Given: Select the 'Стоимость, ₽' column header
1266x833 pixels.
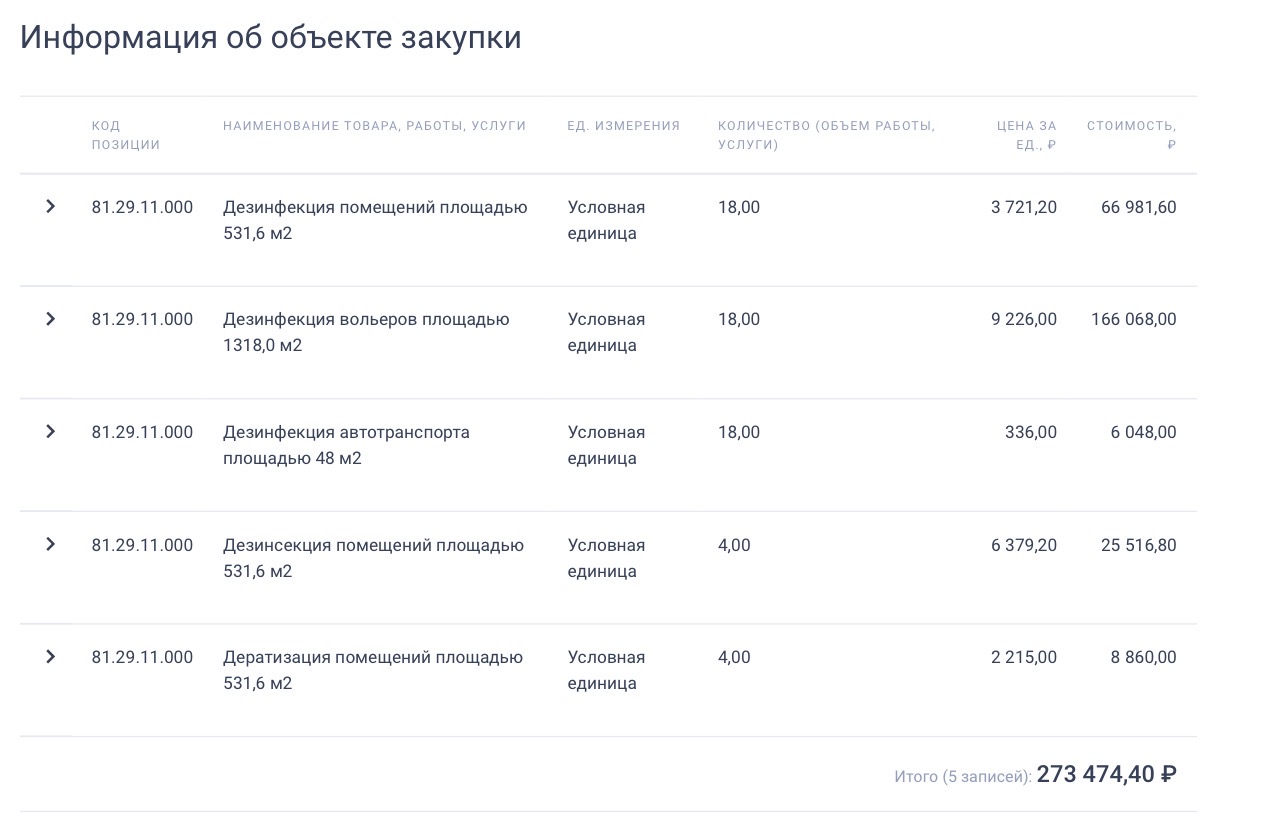Looking at the screenshot, I should point(1131,135).
